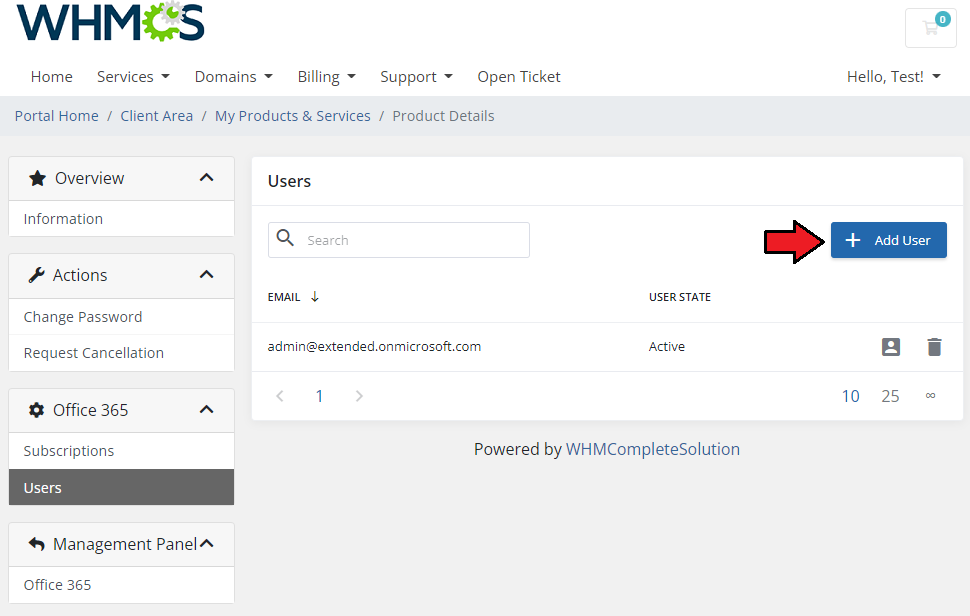
Task: Click the admin@extended.onmicrosoft.com email cell
Action: [374, 346]
